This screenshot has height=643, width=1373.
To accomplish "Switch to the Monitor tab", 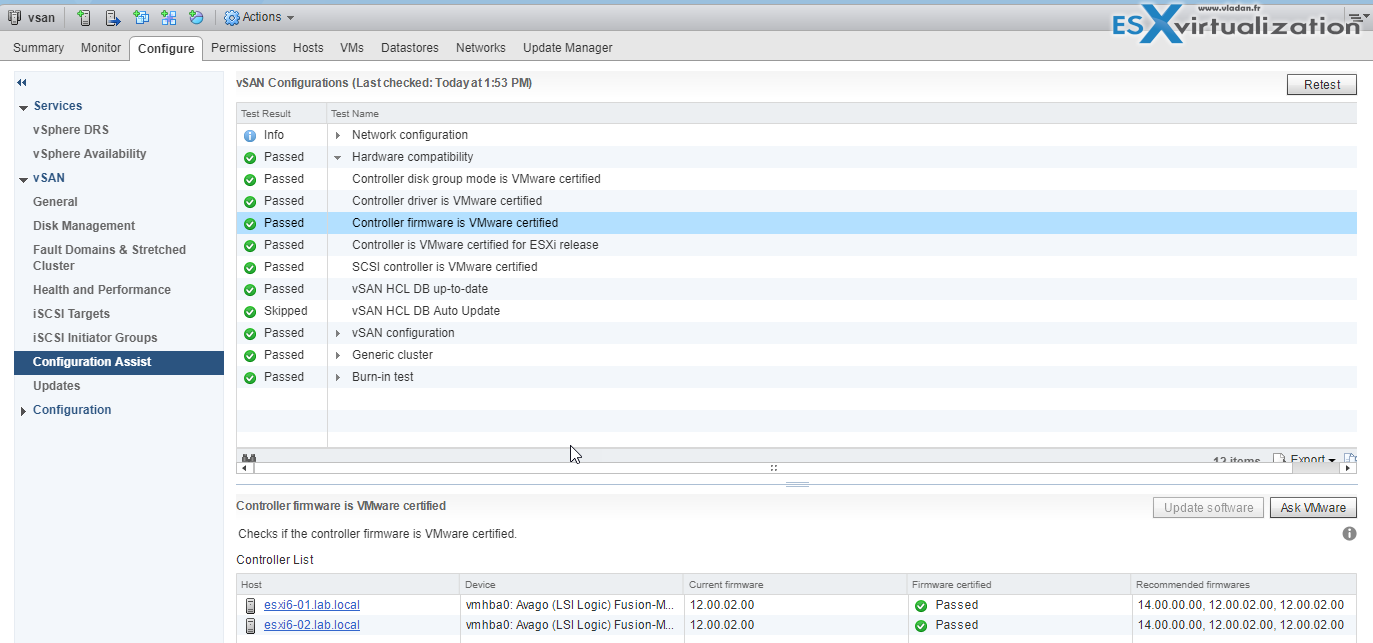I will pyautogui.click(x=101, y=48).
